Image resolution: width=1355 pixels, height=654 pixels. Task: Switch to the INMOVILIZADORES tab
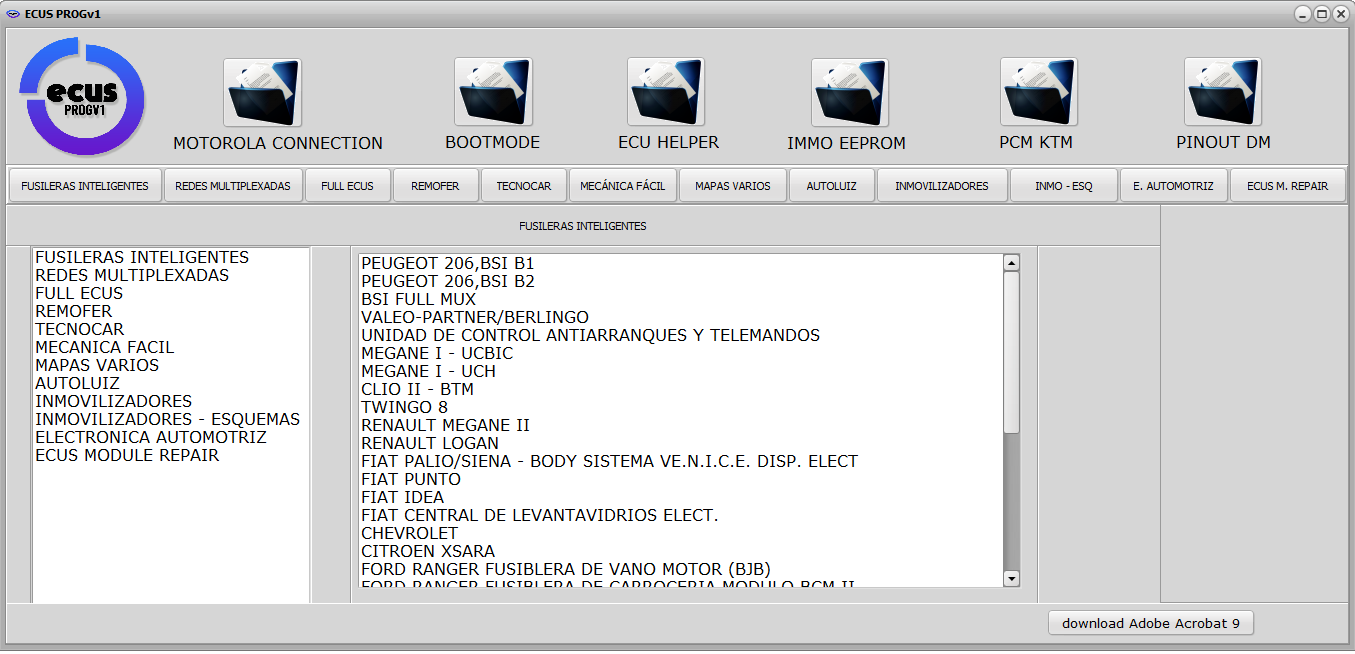coord(941,186)
